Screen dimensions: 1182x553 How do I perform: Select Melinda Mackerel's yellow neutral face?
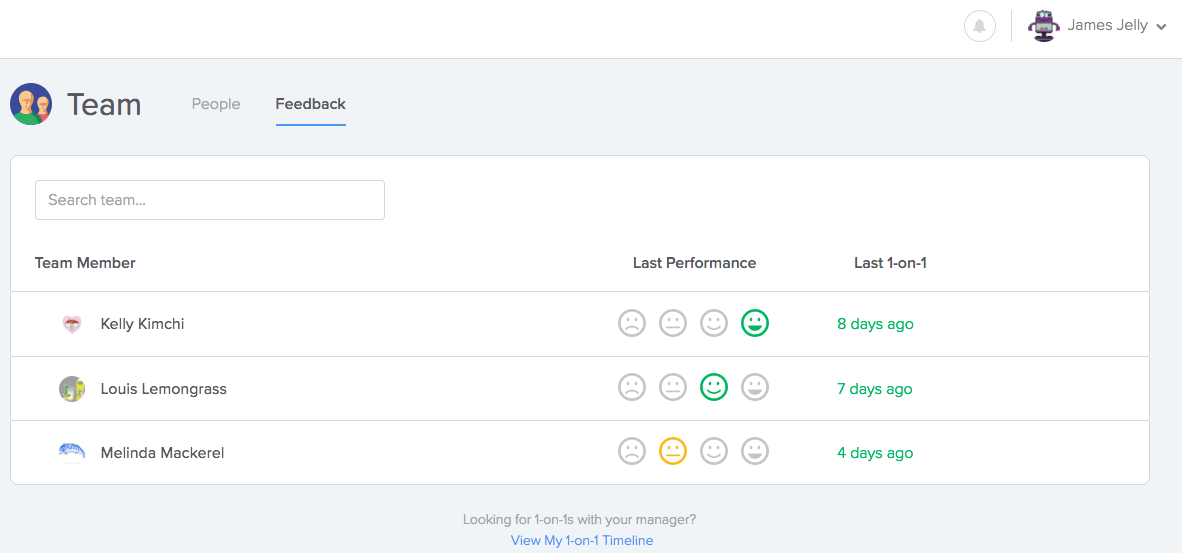click(672, 452)
